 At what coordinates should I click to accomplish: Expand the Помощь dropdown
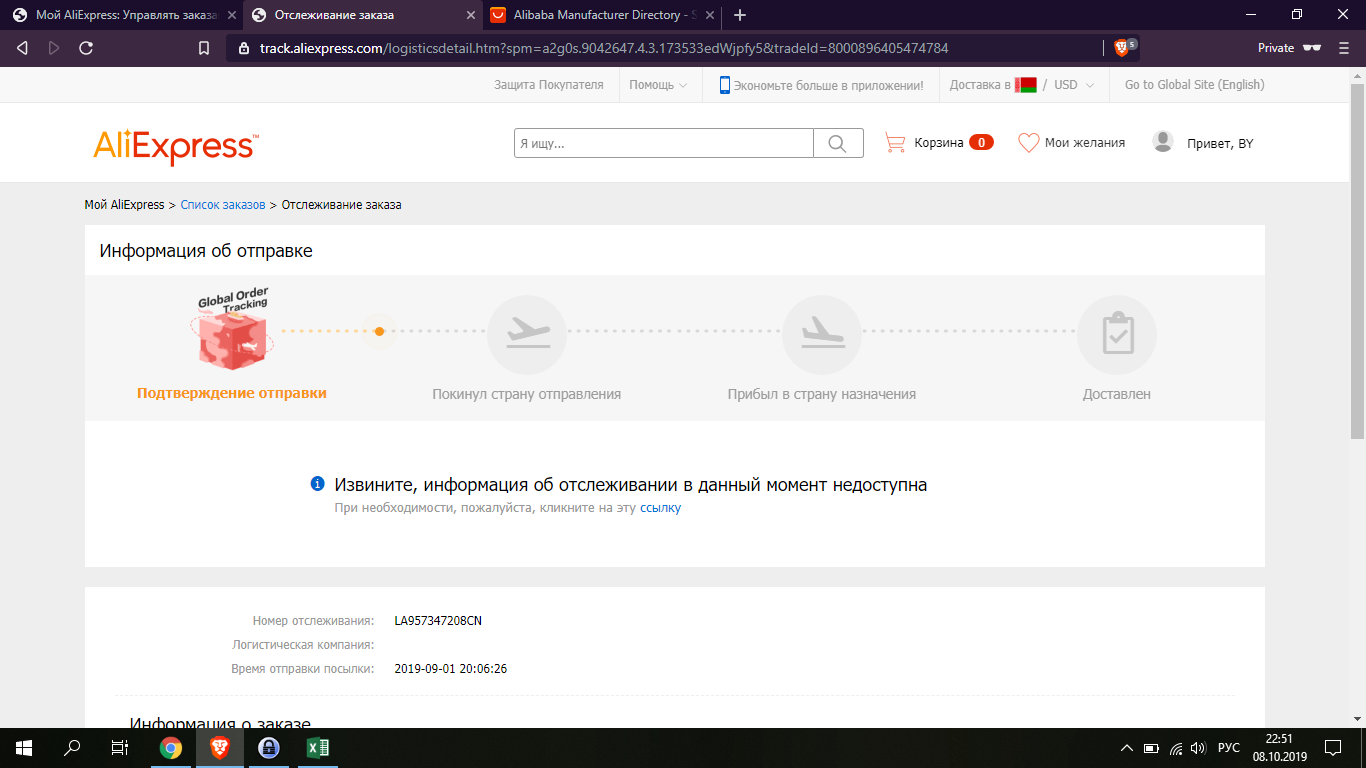coord(658,85)
